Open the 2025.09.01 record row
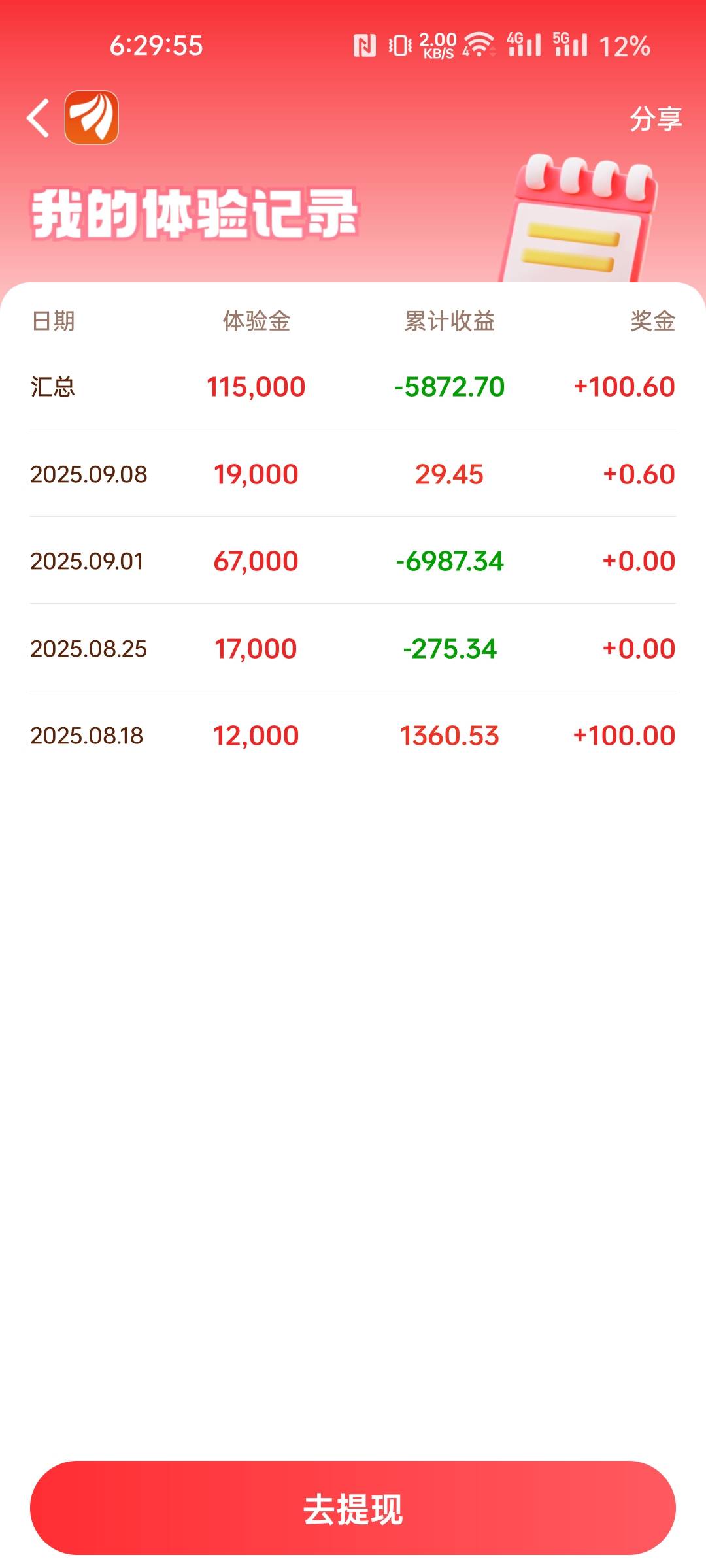Image resolution: width=706 pixels, height=1568 pixels. pos(353,561)
